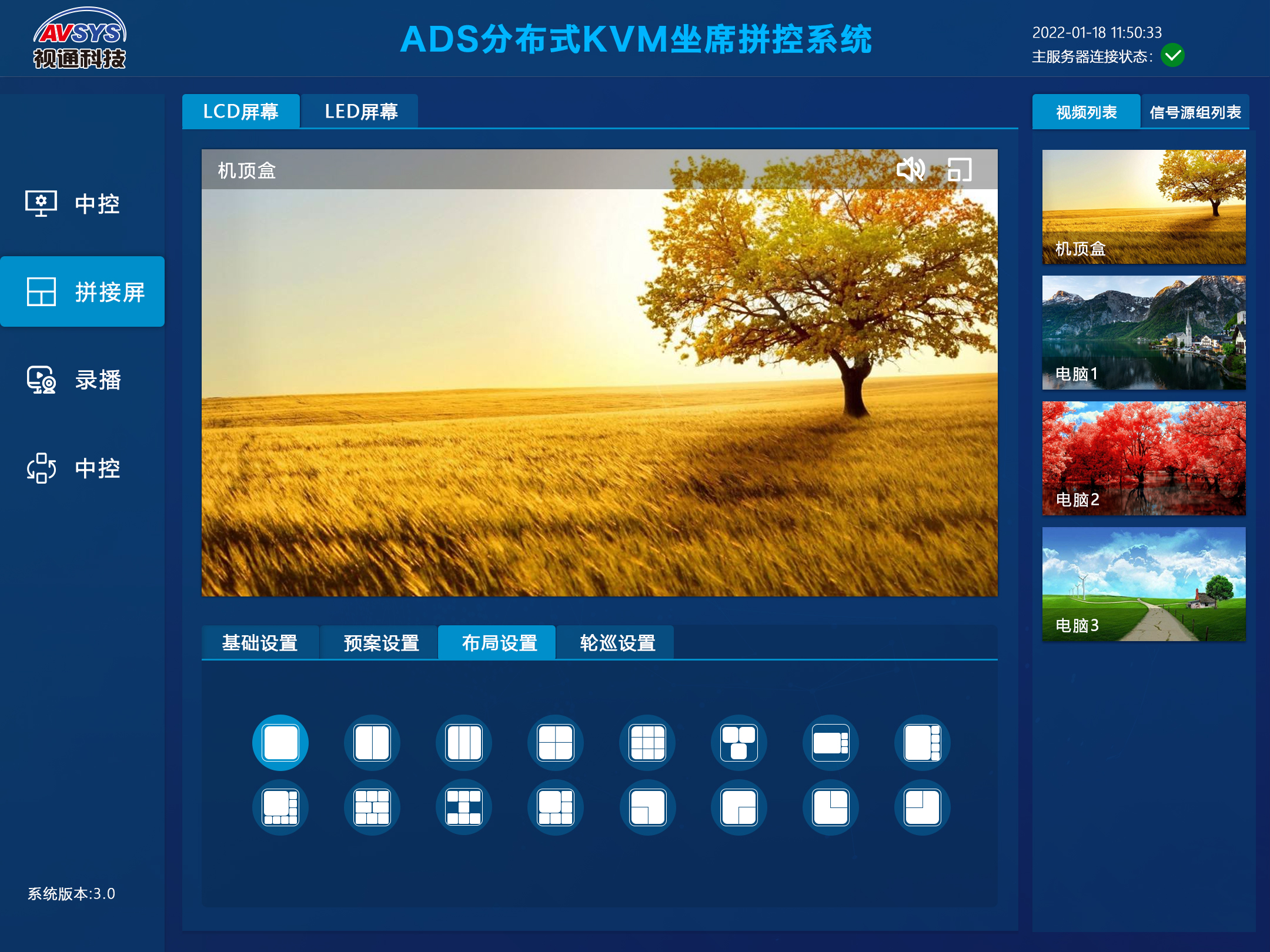Open the 预案设置 tab
1270x952 pixels.
click(x=381, y=643)
